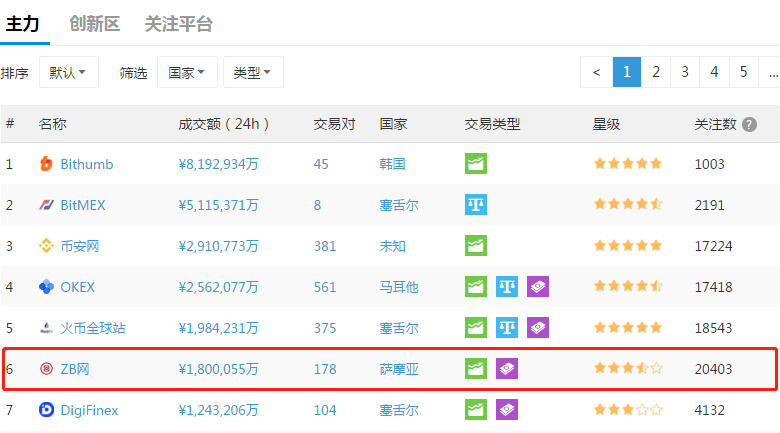Click the help question mark next to 关注数
This screenshot has width=780, height=433.
point(749,124)
